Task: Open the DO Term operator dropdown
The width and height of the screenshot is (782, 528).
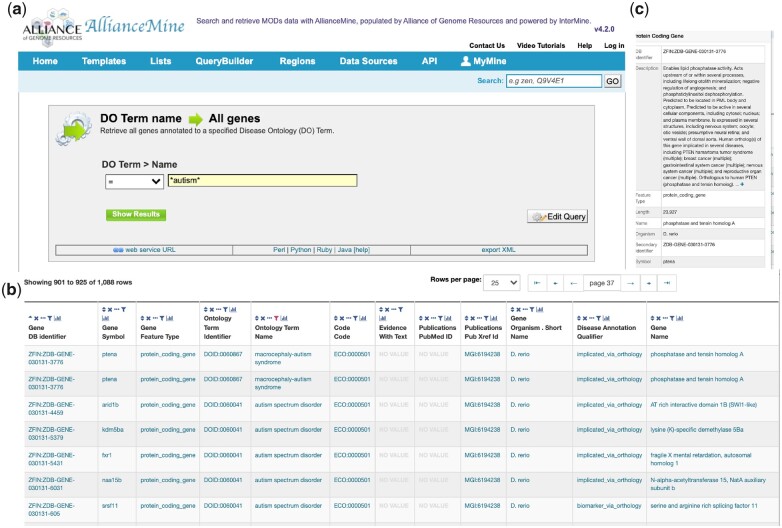Action: click(134, 181)
